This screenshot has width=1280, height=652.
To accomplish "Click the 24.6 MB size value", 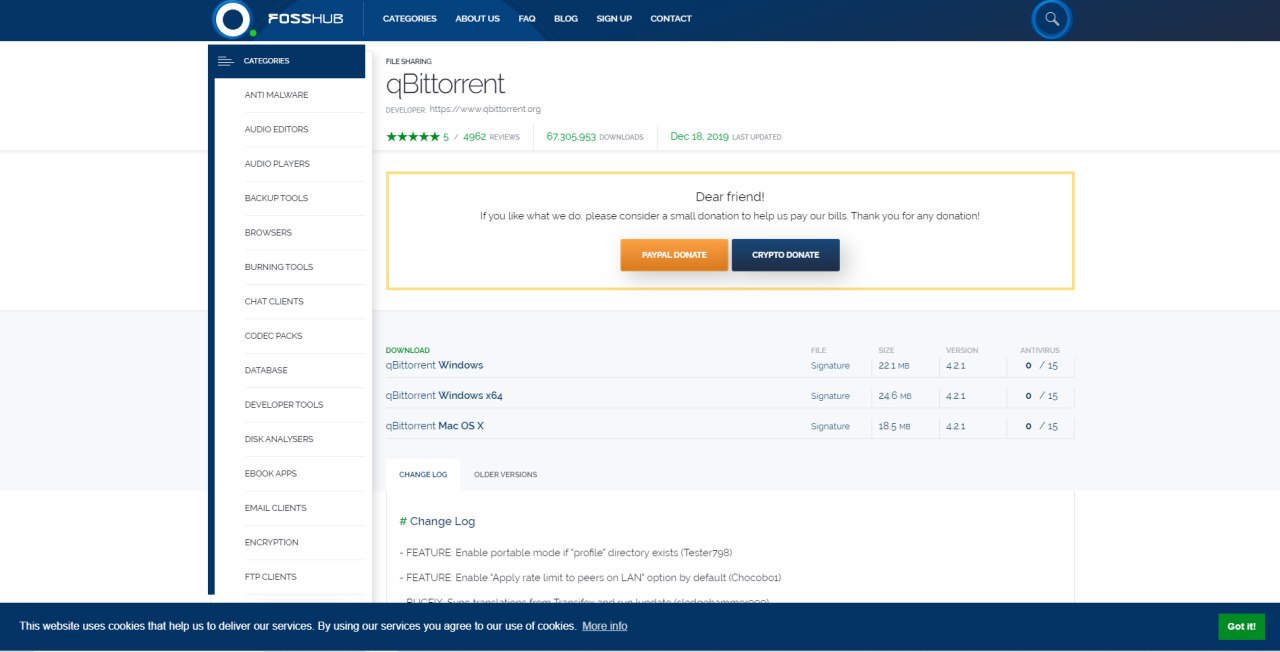I will point(895,396).
